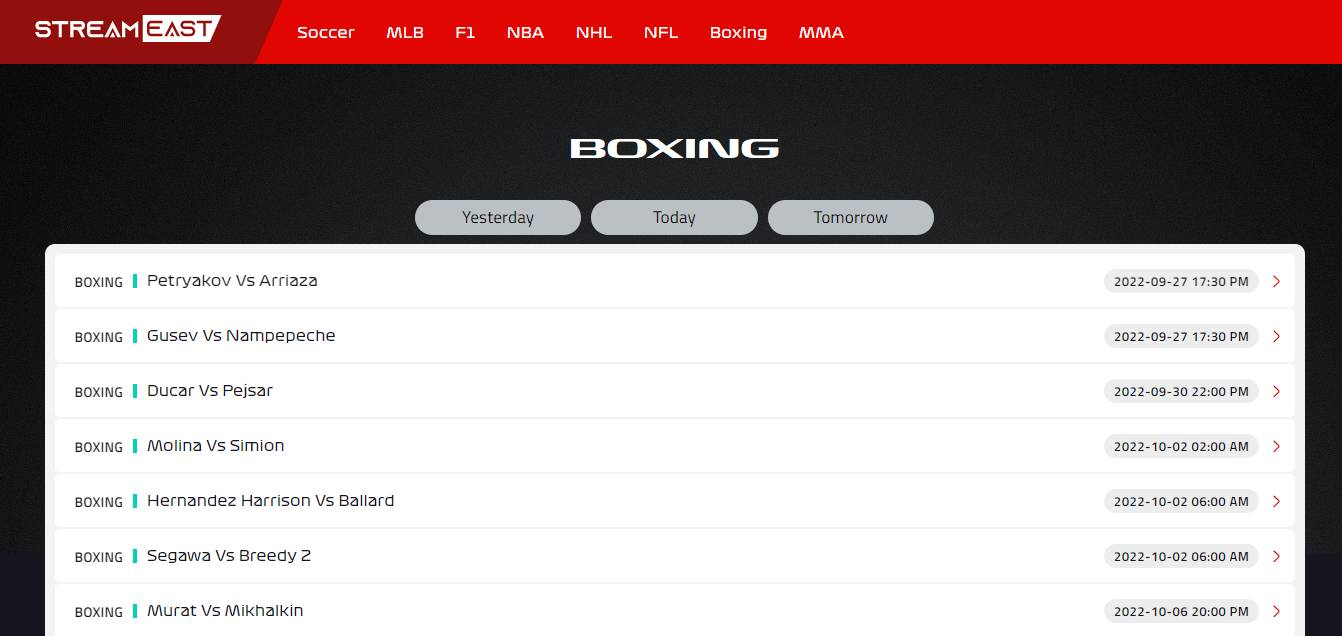The height and width of the screenshot is (636, 1342).
Task: Click the 2022-09-27 17:30 PM time on Gusev row
Action: click(1181, 337)
